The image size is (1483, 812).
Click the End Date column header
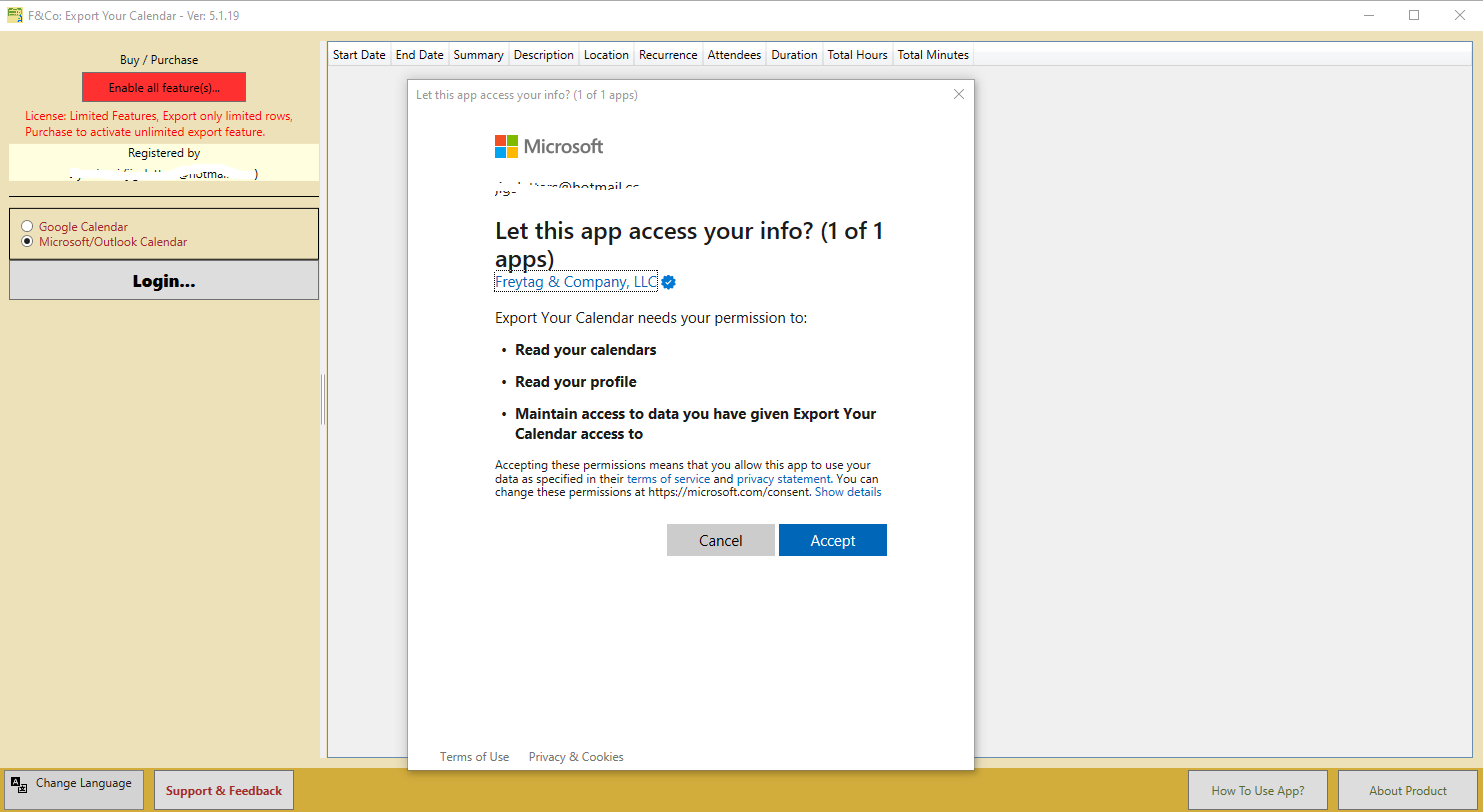pos(419,55)
